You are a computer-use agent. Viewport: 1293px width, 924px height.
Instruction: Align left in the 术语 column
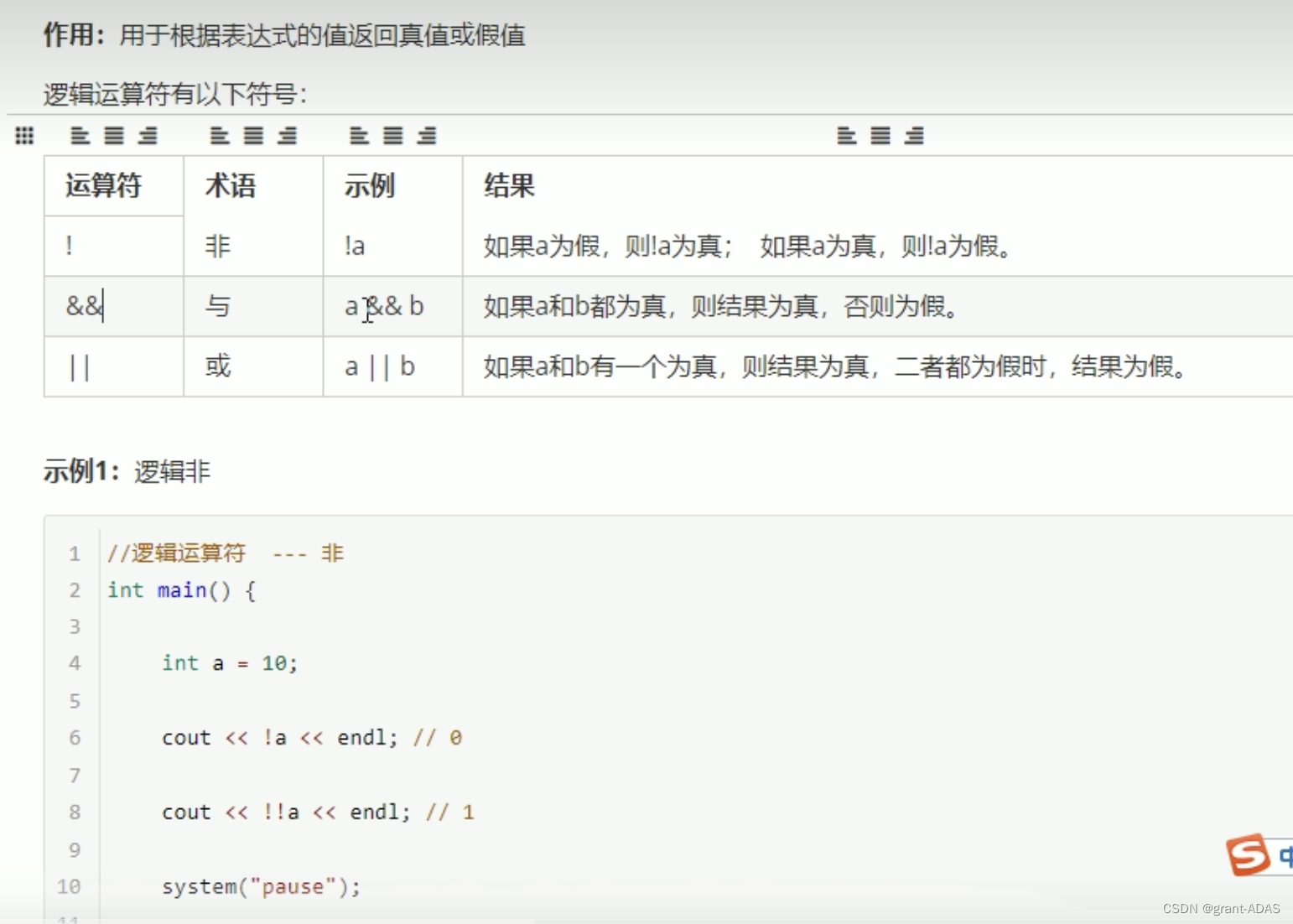coord(220,135)
